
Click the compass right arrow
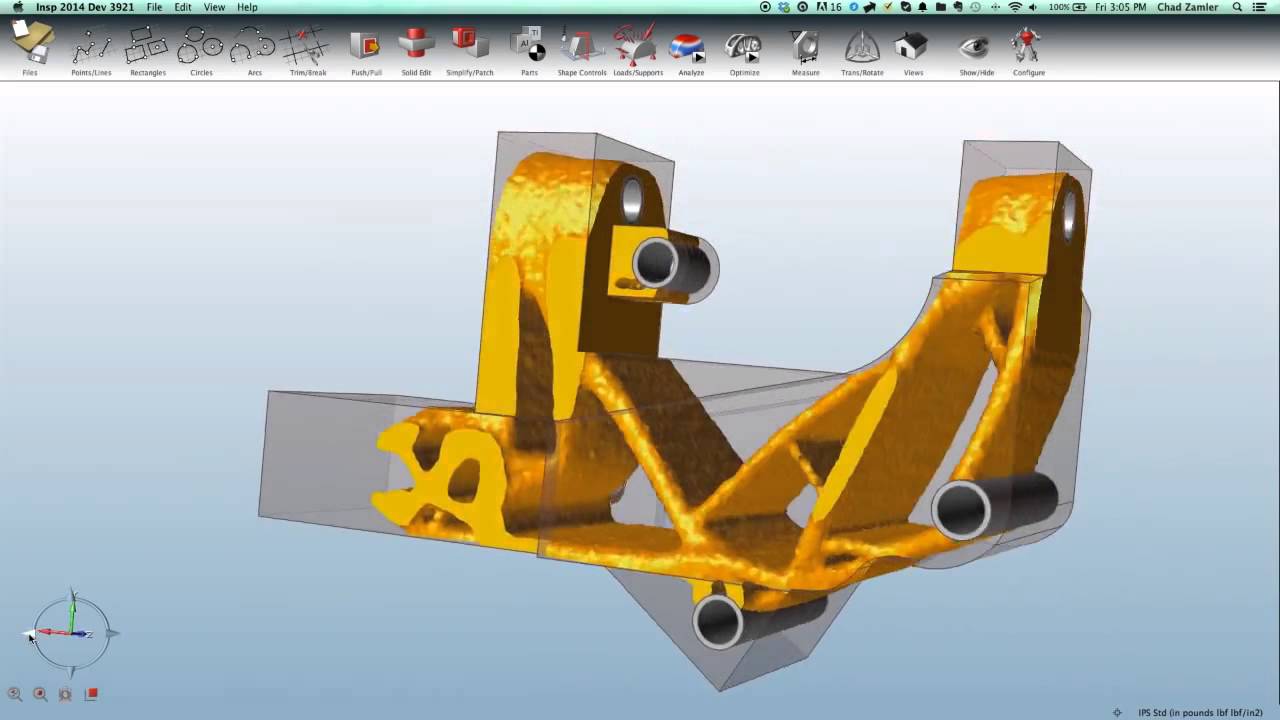[x=112, y=633]
